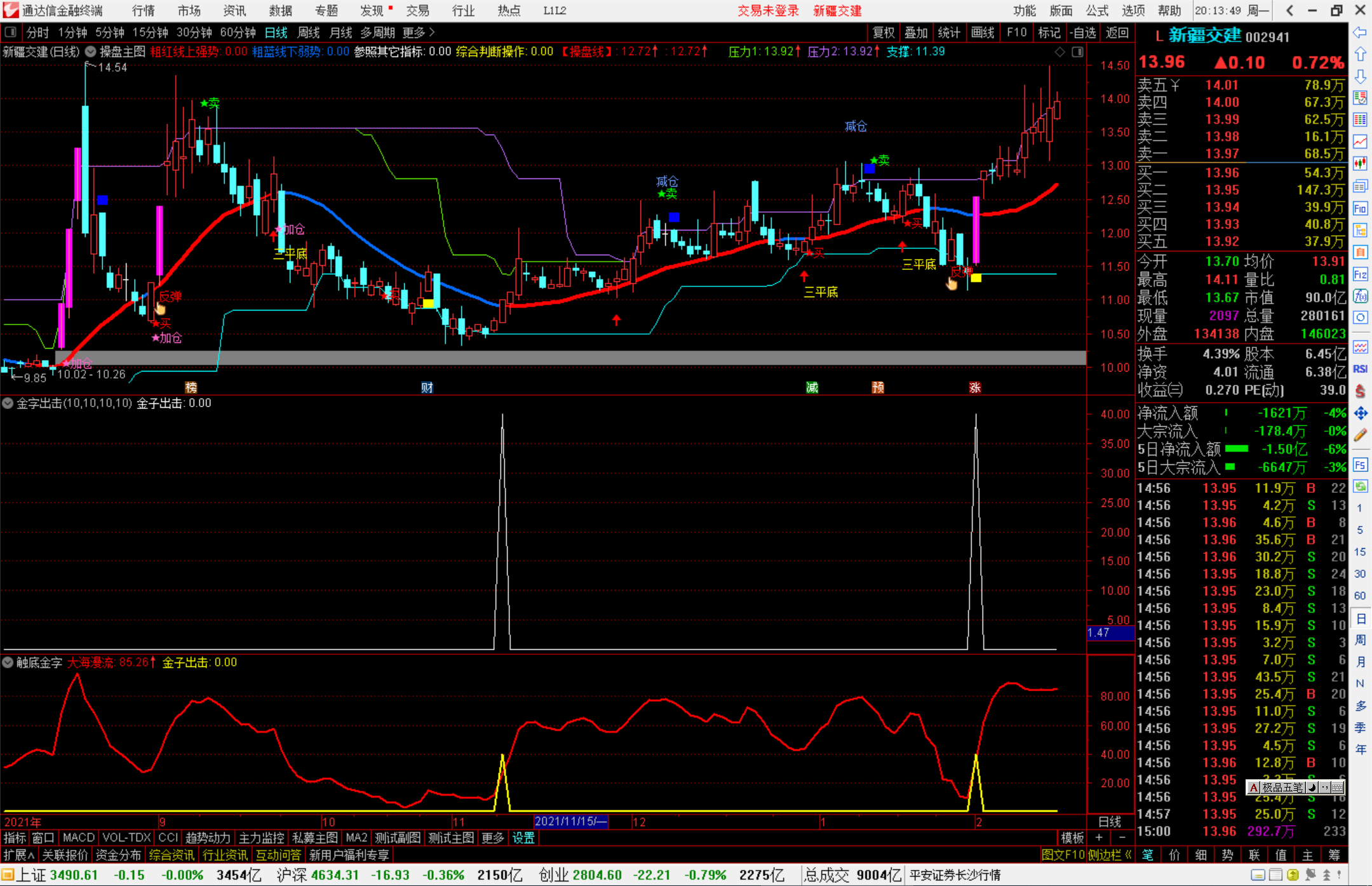1372x886 pixels.
Task: Select the candlestick chart icon in sidebar
Action: click(x=1360, y=163)
